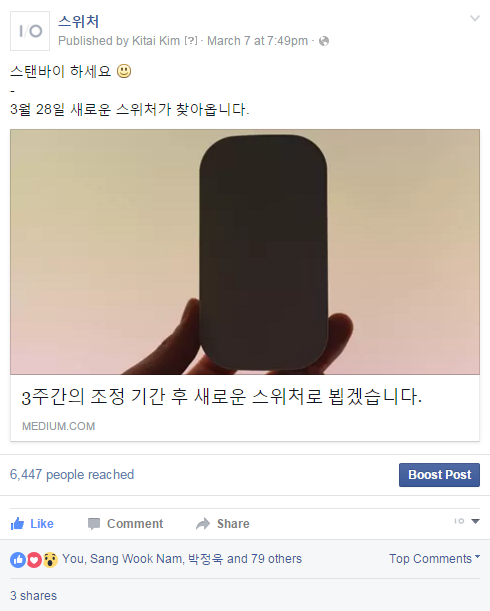Expand the post-as identity selector arrow

tap(475, 521)
